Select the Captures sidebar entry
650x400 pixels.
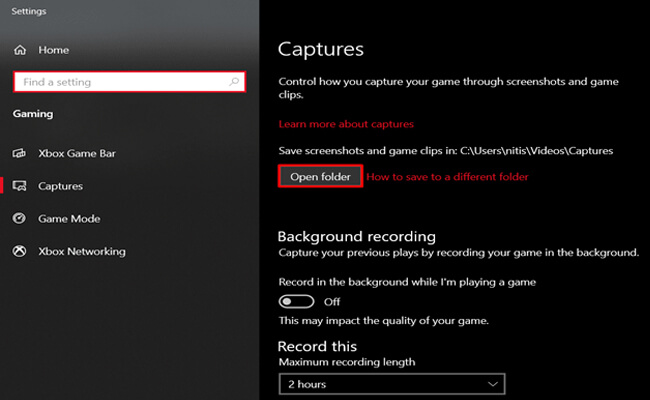[x=60, y=186]
